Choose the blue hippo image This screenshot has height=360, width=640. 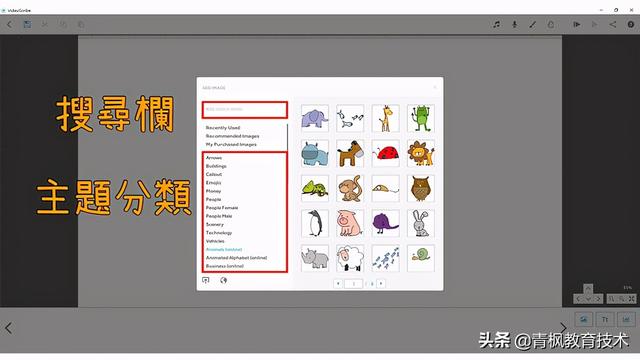[x=315, y=153]
